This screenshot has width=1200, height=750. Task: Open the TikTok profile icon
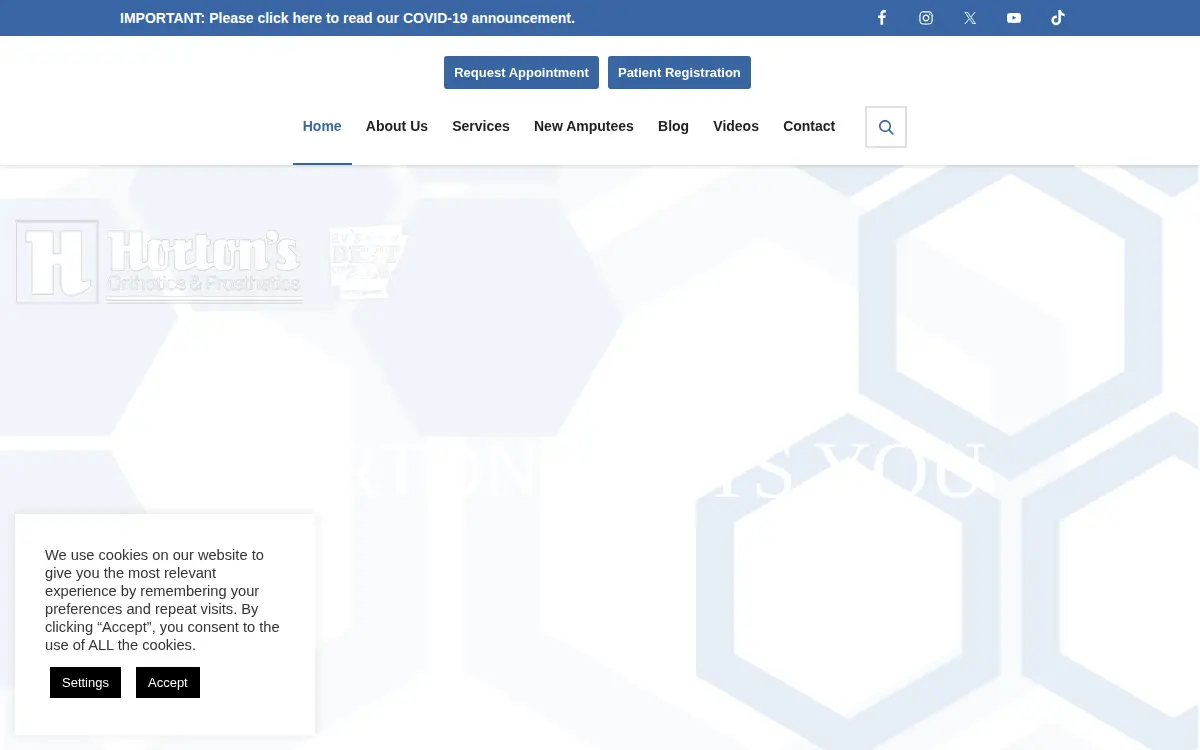[1058, 18]
